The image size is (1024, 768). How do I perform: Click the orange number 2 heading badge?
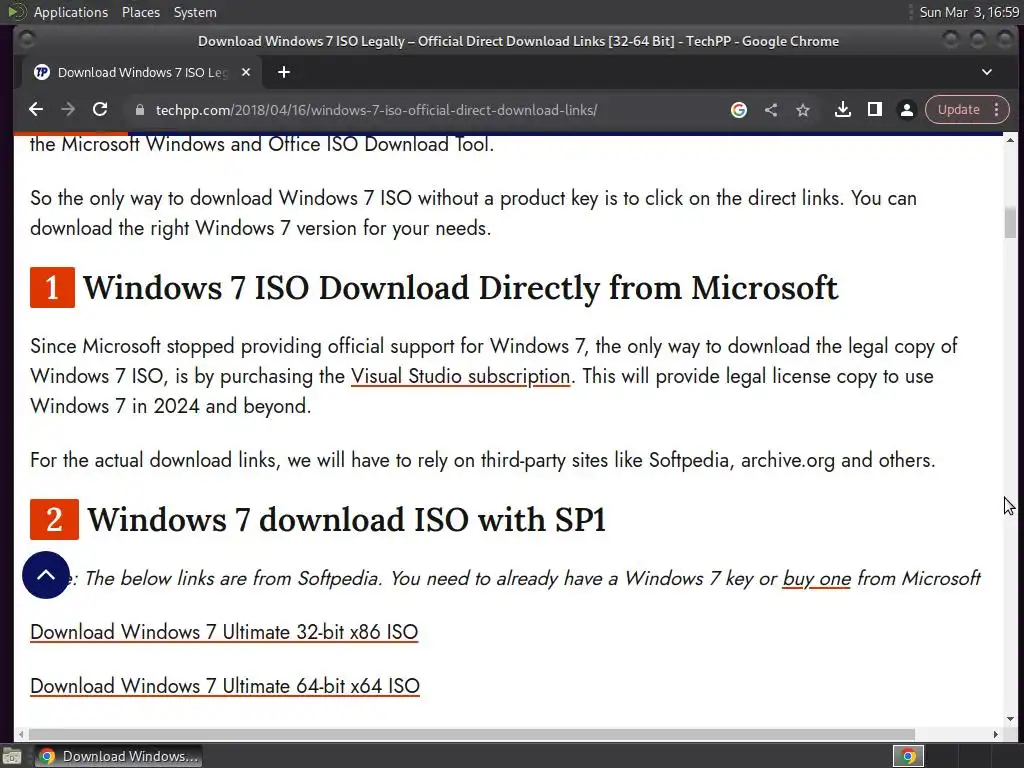(x=54, y=519)
